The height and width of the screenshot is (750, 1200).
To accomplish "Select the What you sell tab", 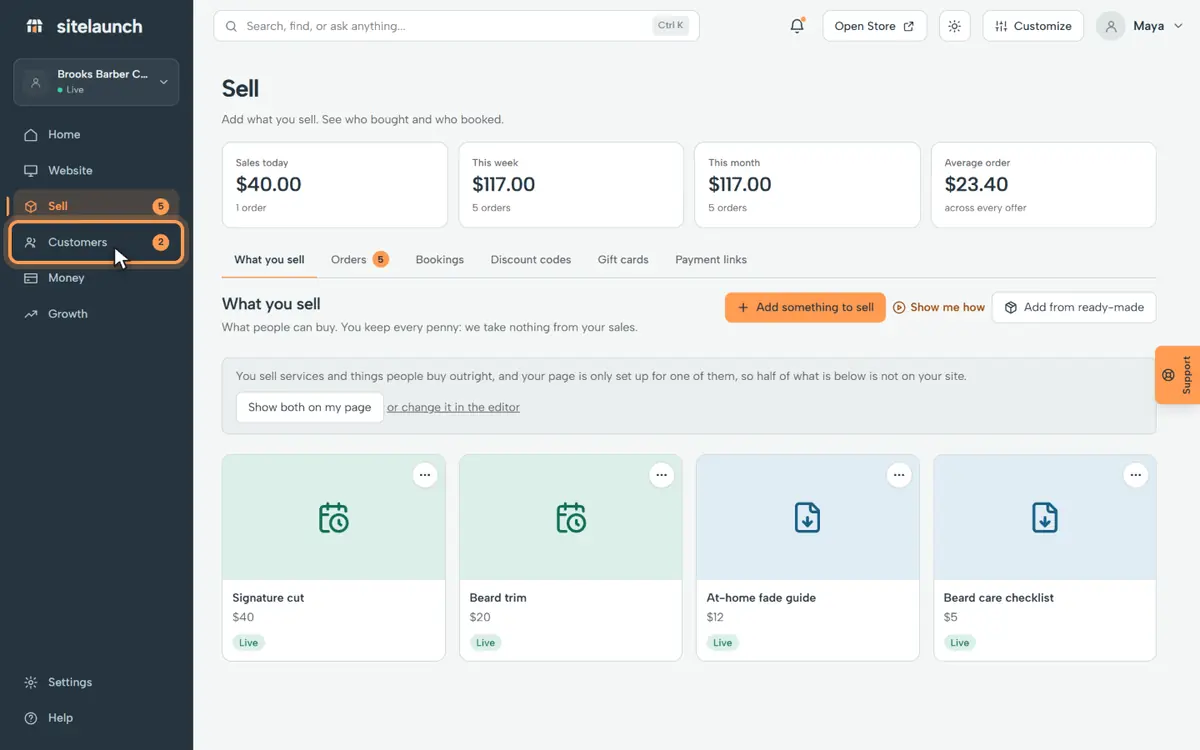I will [x=269, y=259].
